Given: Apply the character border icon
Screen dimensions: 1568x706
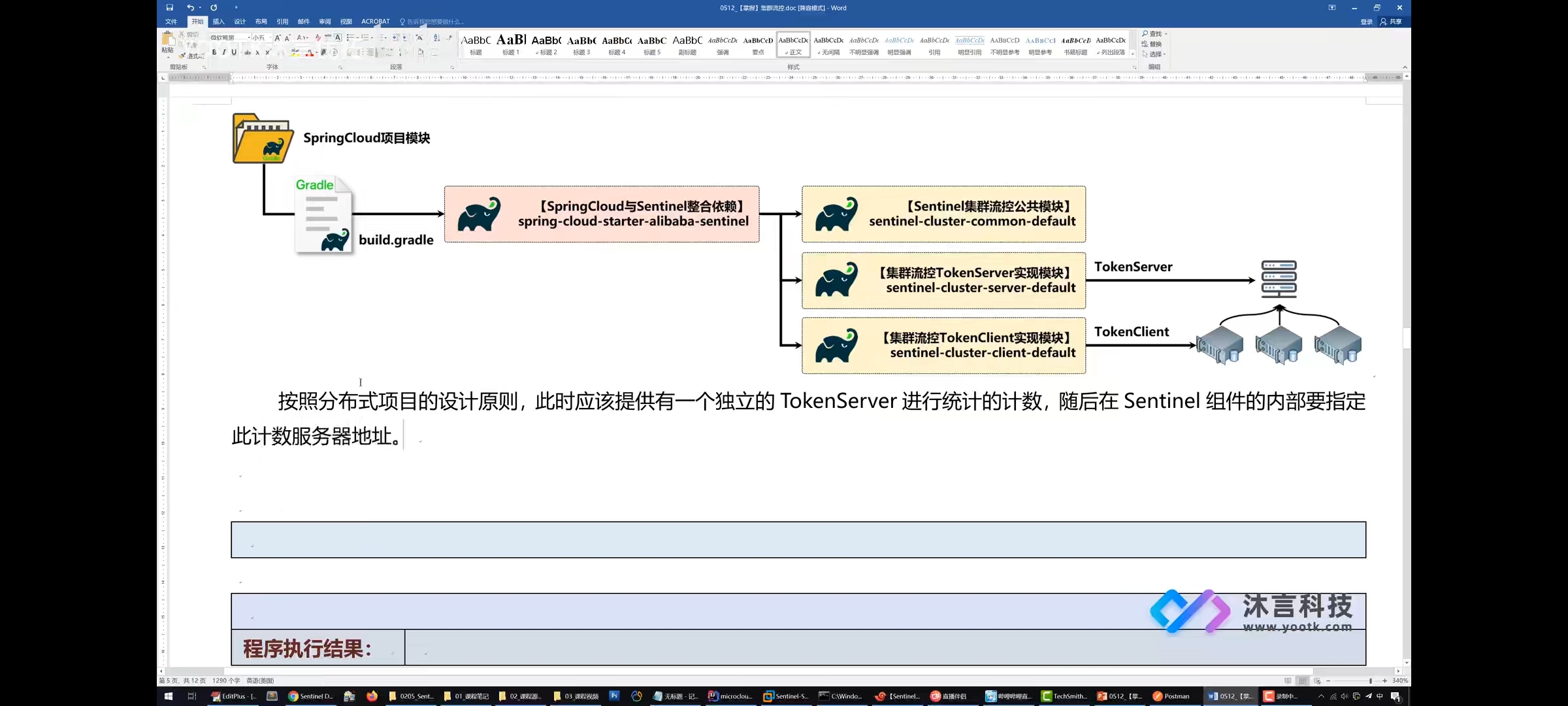Looking at the screenshot, I should (x=338, y=38).
